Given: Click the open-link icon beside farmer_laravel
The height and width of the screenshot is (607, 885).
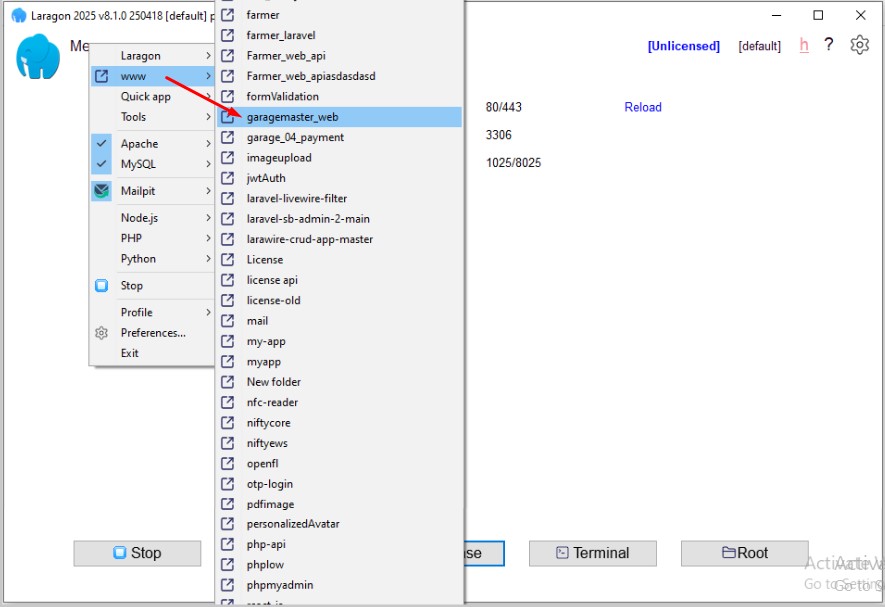Looking at the screenshot, I should (227, 35).
